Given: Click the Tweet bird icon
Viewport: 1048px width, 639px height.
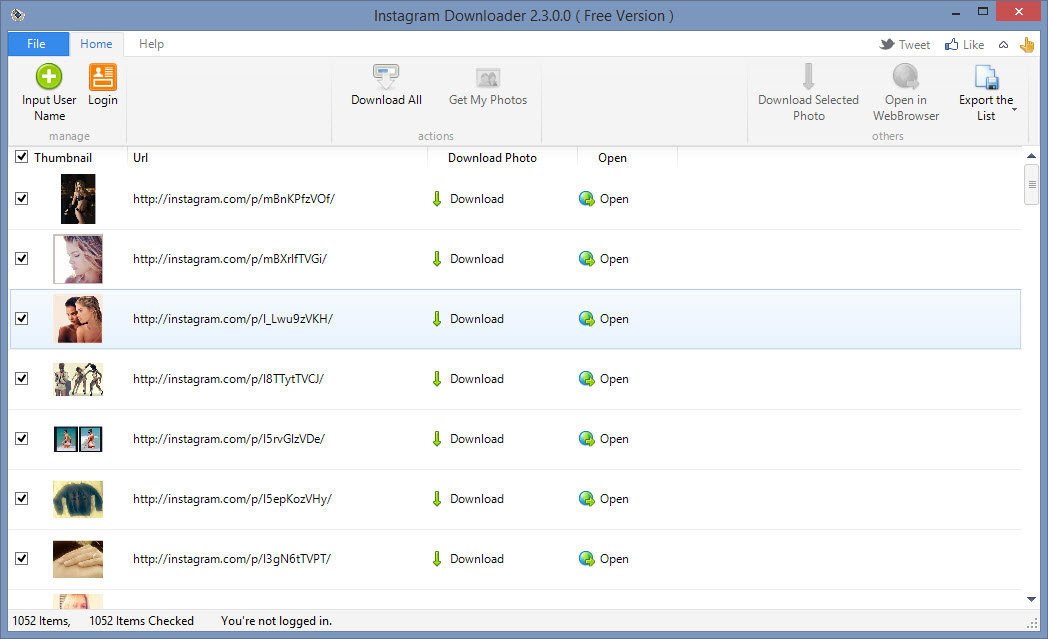Looking at the screenshot, I should [887, 44].
